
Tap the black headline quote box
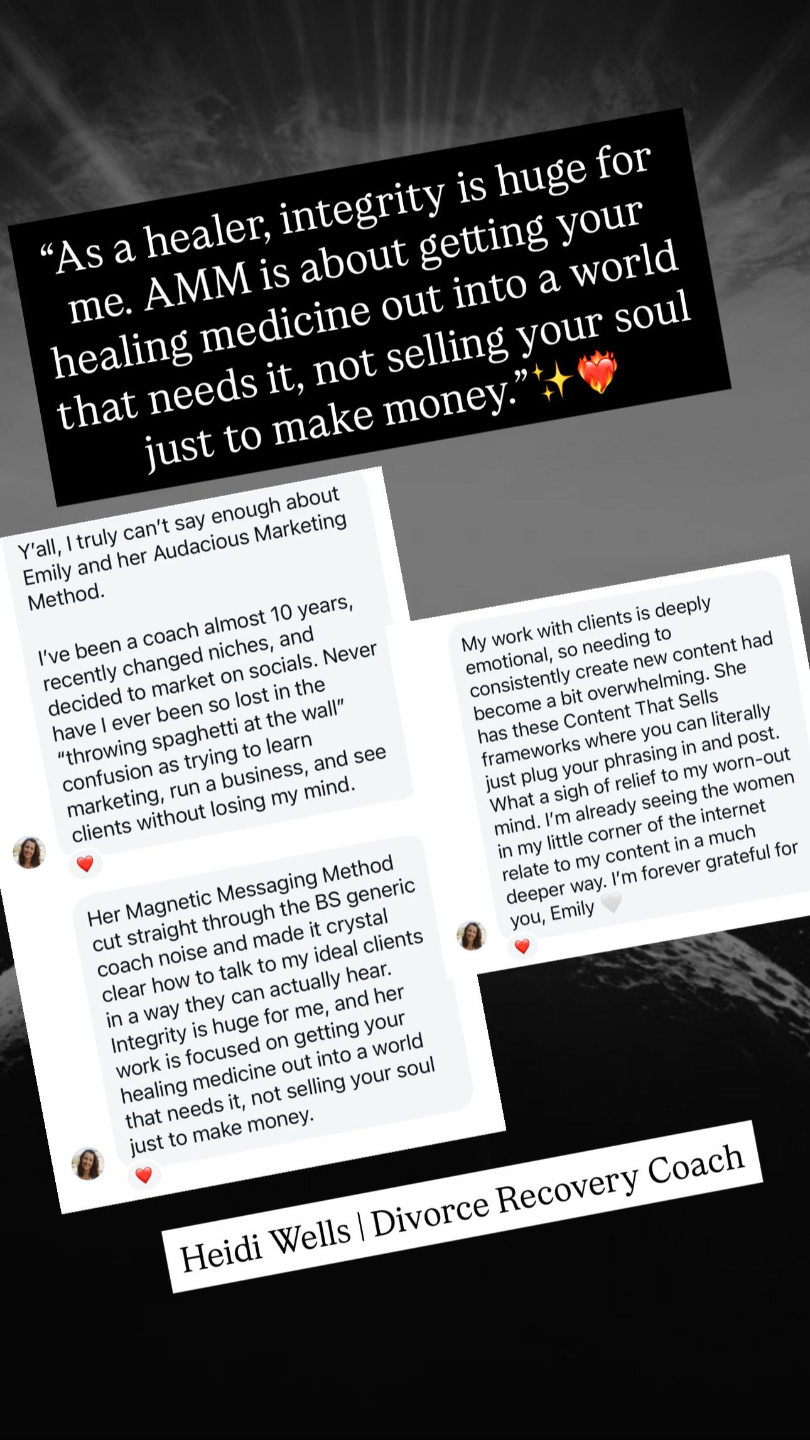(369, 306)
